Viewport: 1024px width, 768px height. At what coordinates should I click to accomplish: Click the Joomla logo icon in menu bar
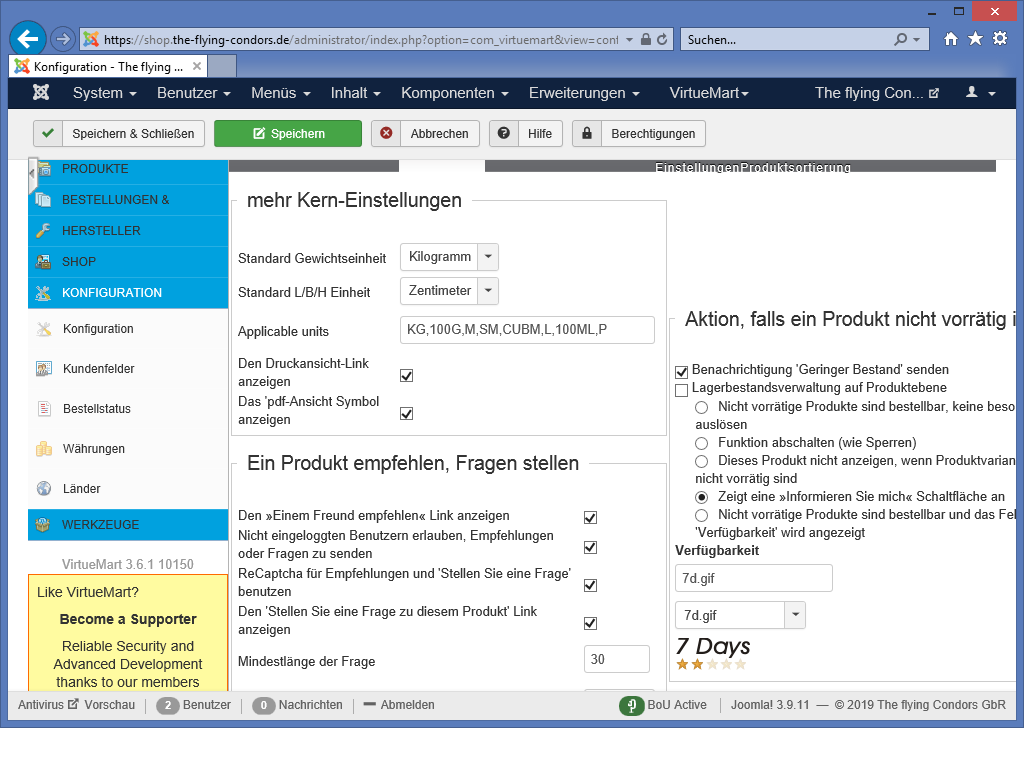point(41,93)
